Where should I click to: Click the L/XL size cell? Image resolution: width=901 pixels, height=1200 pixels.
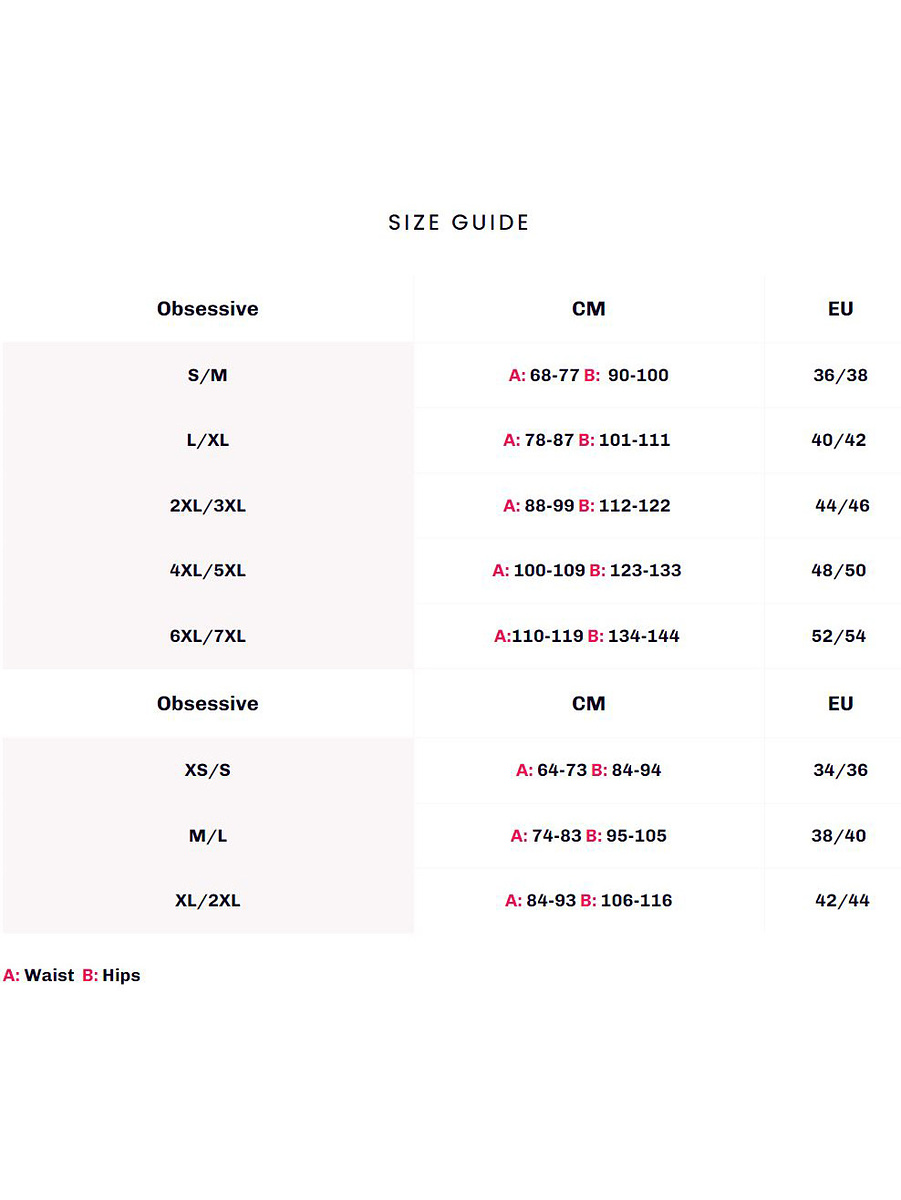coord(208,441)
